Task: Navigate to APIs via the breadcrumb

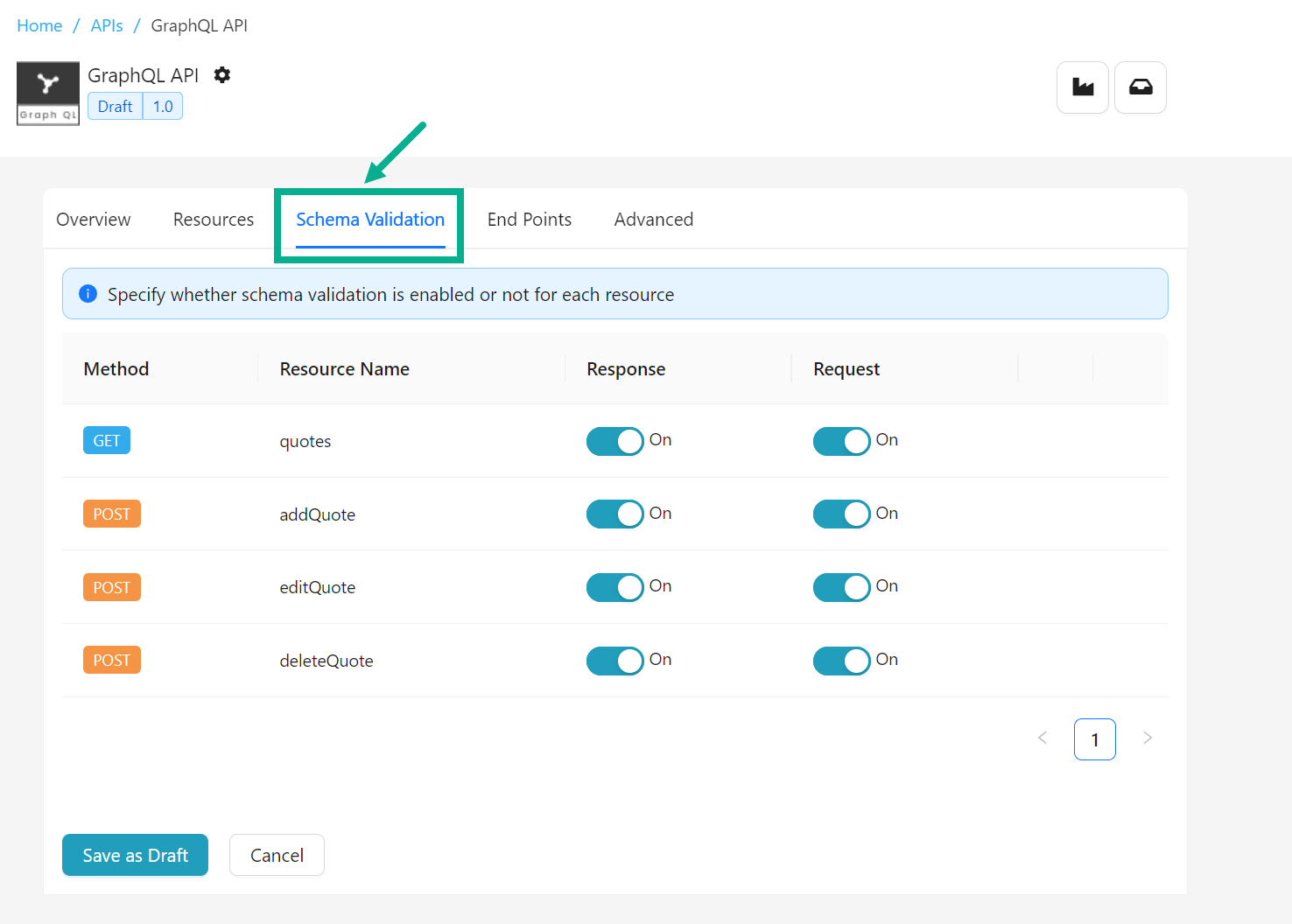Action: pyautogui.click(x=107, y=25)
